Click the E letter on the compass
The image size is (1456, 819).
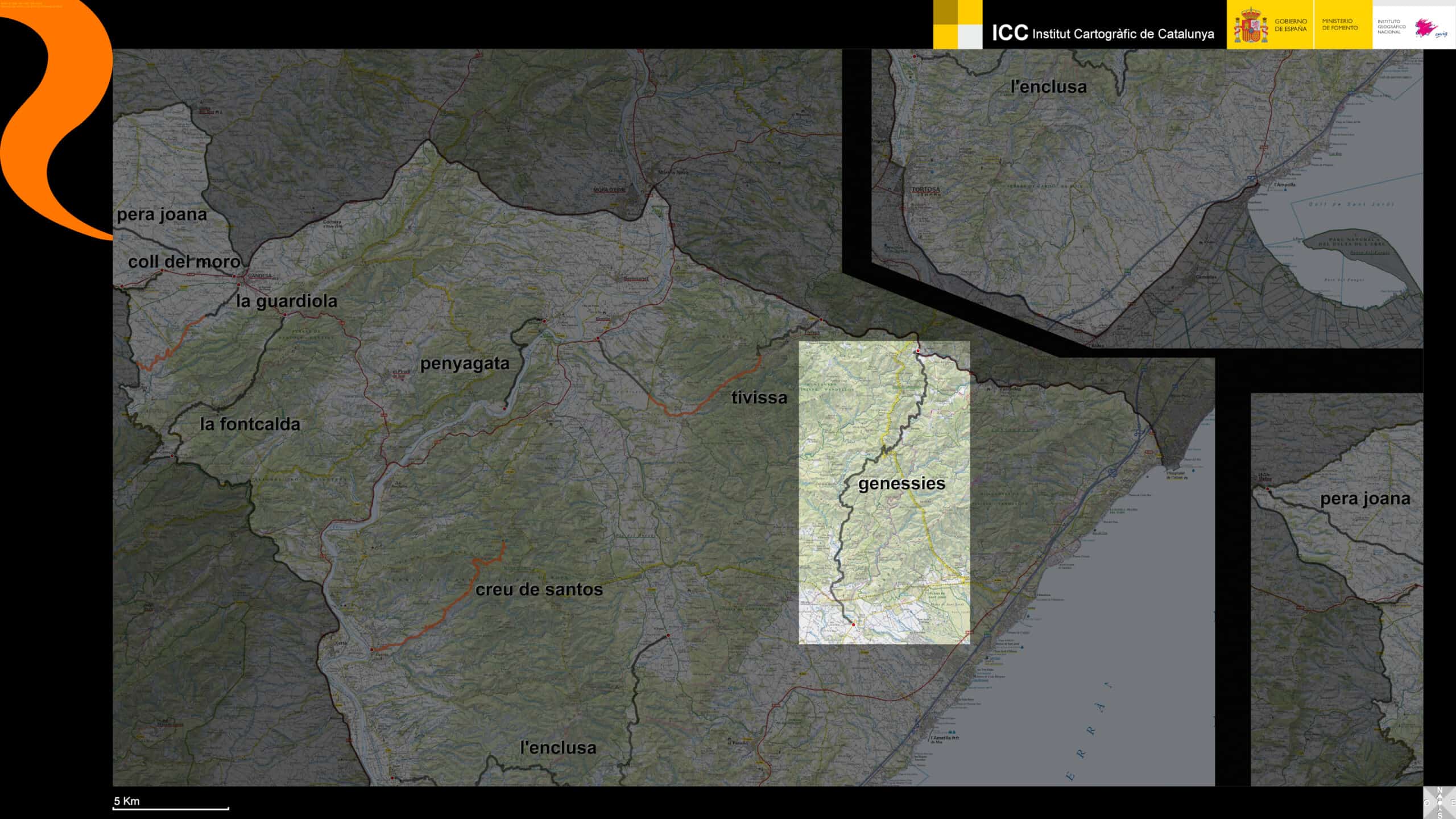point(1453,803)
